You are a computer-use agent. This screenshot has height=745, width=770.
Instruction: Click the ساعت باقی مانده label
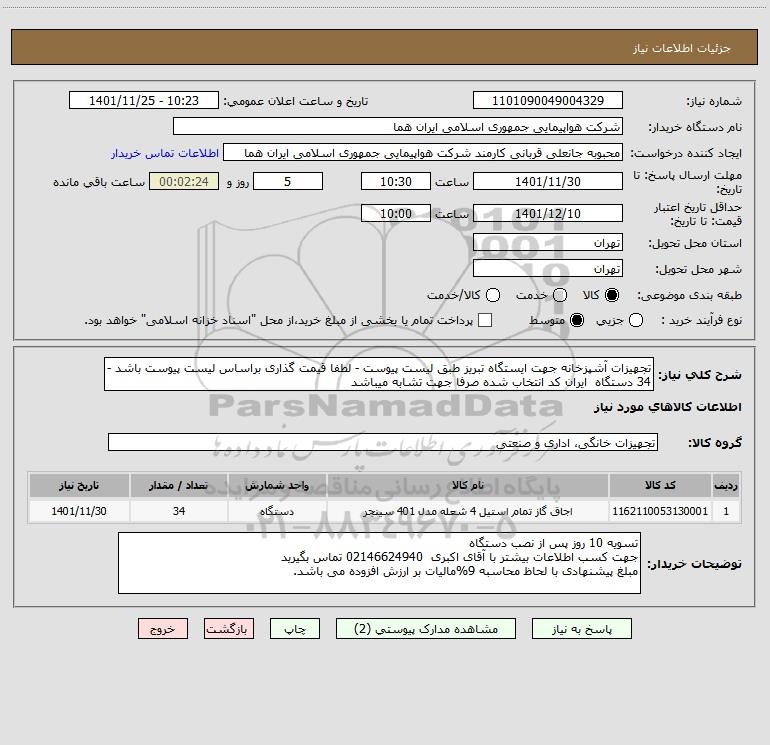[x=99, y=182]
